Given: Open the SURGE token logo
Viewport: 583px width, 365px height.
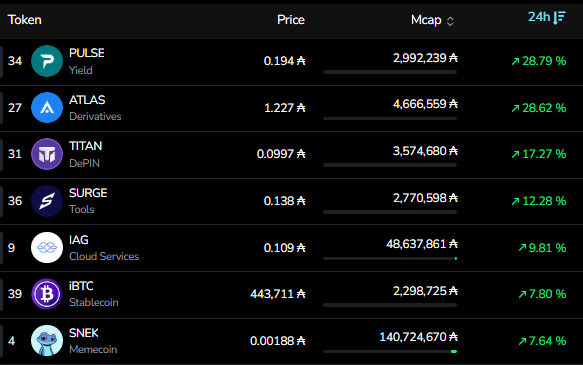Looking at the screenshot, I should (47, 201).
